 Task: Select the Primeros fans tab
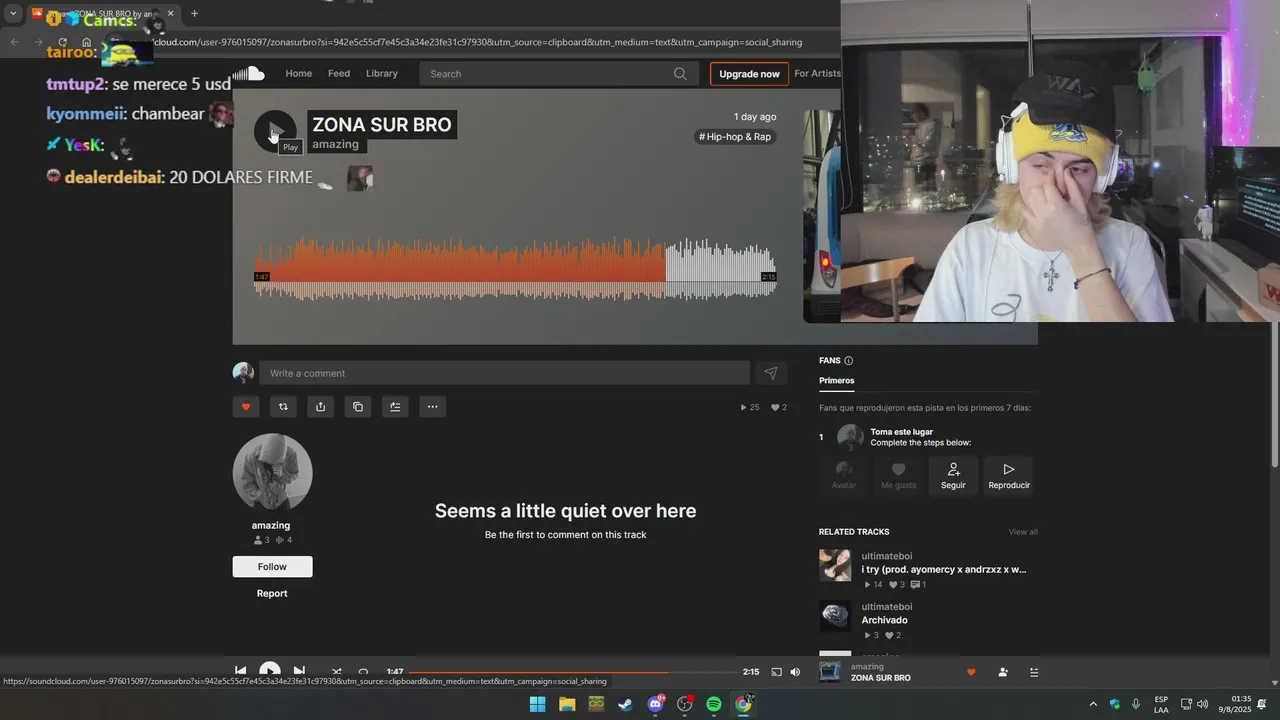(x=837, y=380)
